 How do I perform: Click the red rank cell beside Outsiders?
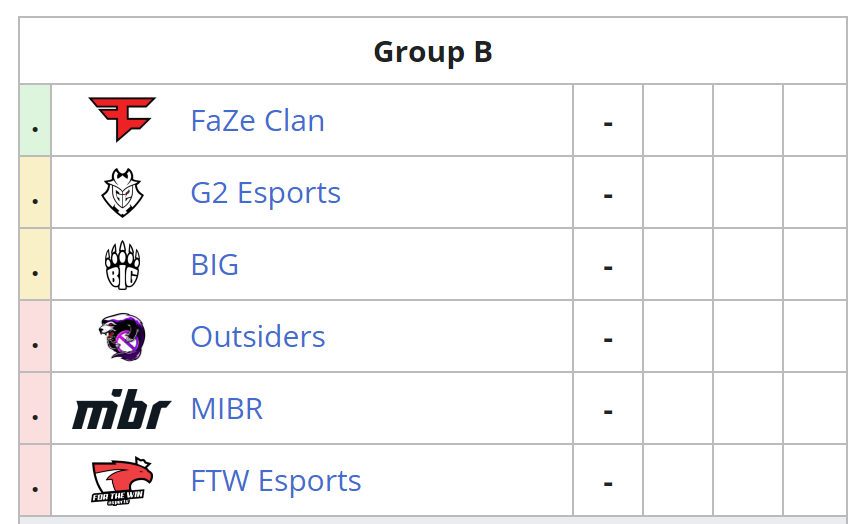tap(35, 337)
